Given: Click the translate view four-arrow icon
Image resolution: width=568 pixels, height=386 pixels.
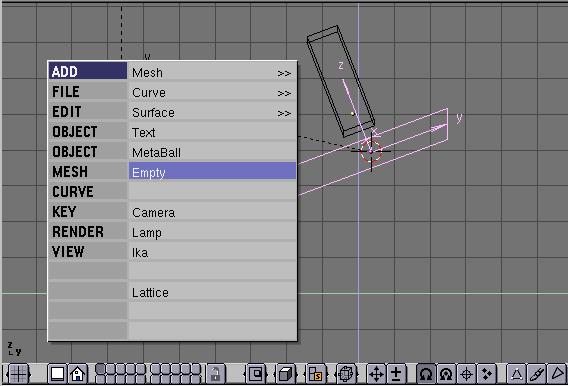Looking at the screenshot, I should [376, 373].
